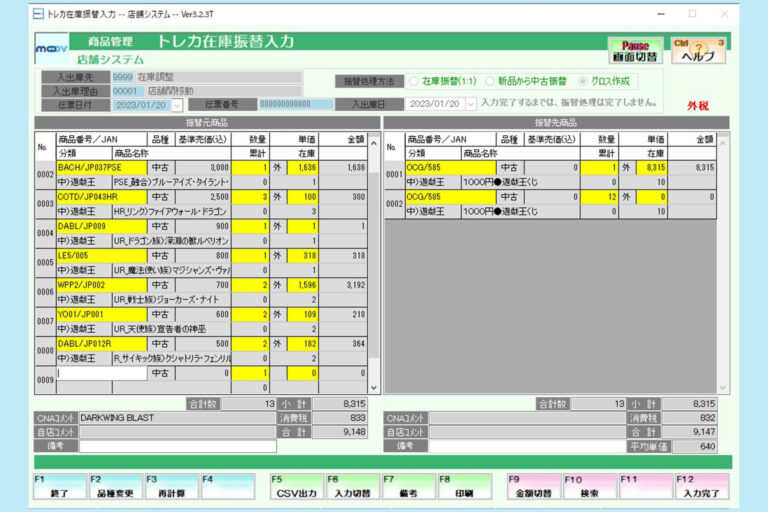The image size is (768, 512).
Task: Click scroll up arrow in 振替元商品 list
Action: (374, 144)
